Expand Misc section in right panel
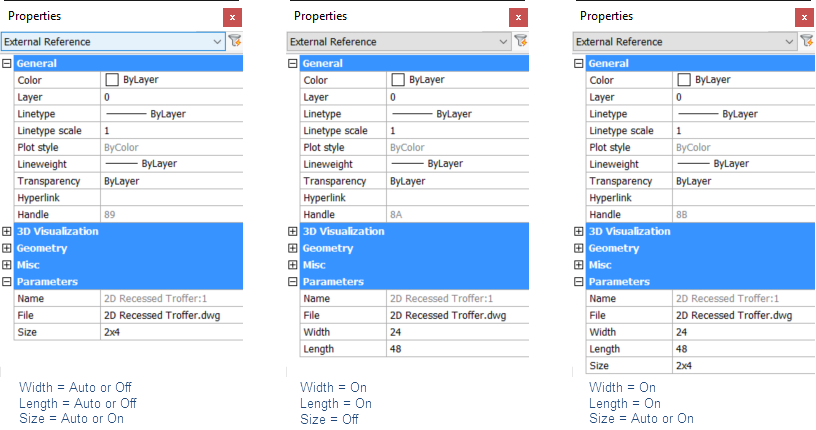The width and height of the screenshot is (816, 430). [x=579, y=265]
